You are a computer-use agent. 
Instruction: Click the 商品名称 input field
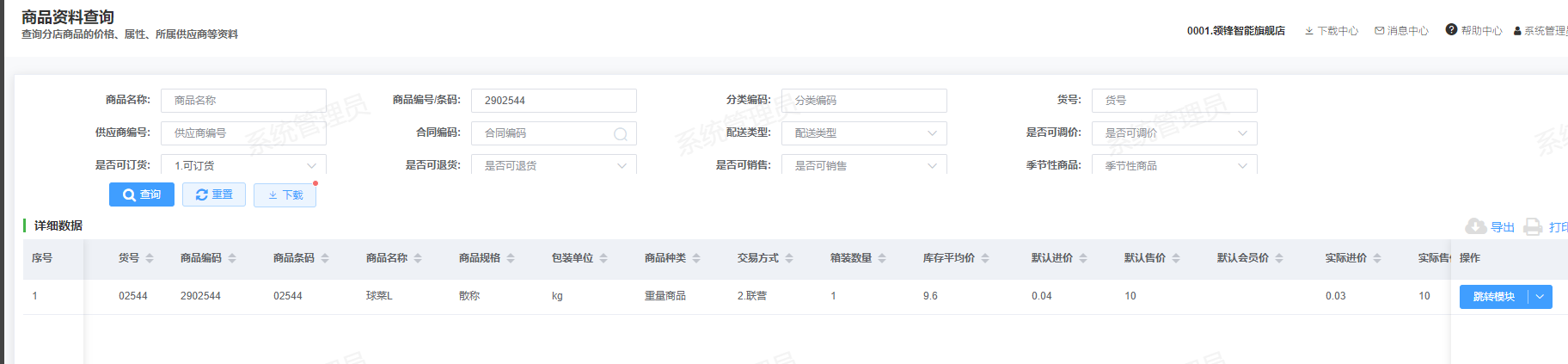243,101
